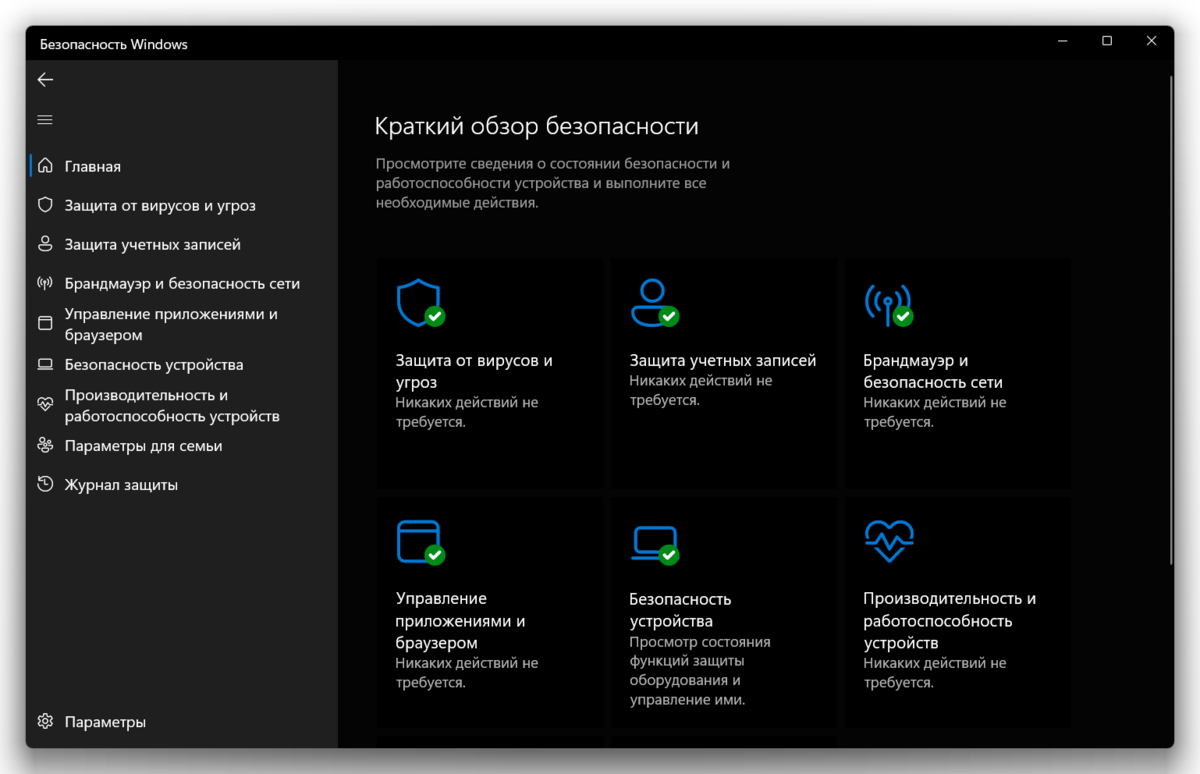Click the home icon beside Главная
This screenshot has width=1200, height=774.
[x=45, y=167]
